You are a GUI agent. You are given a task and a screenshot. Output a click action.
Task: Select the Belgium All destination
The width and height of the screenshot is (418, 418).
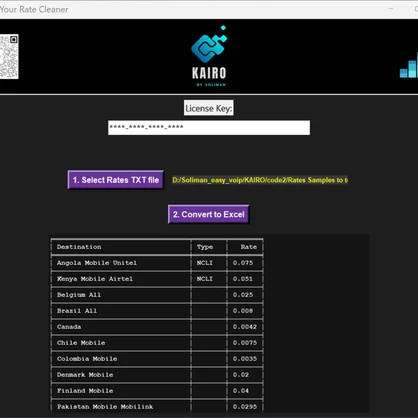point(79,295)
